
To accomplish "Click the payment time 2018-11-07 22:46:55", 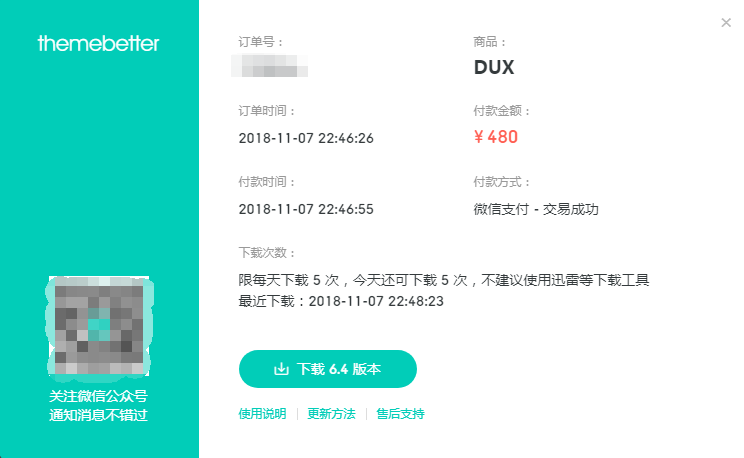I will [x=306, y=209].
